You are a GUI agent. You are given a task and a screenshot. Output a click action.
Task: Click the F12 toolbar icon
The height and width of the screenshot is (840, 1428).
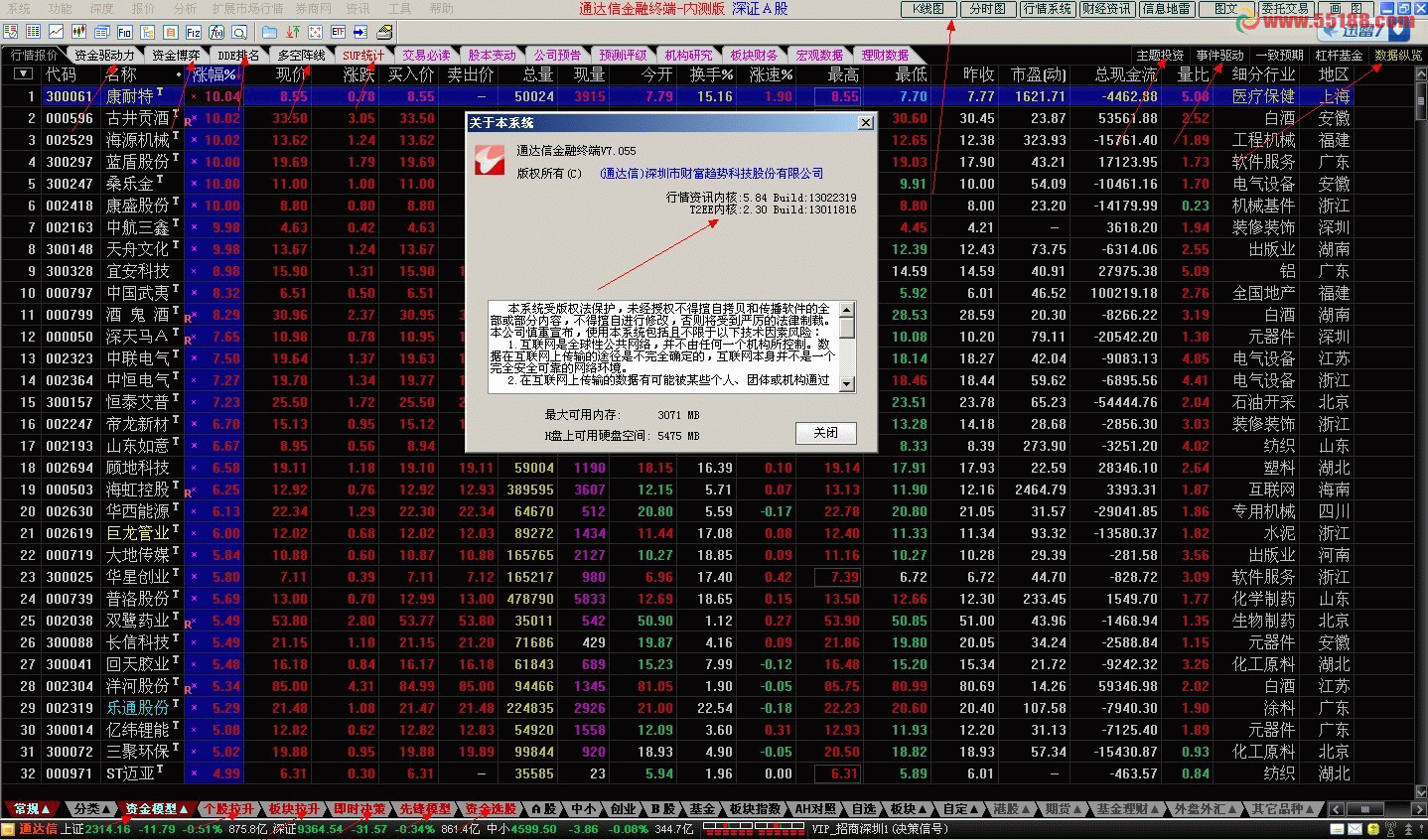193,32
